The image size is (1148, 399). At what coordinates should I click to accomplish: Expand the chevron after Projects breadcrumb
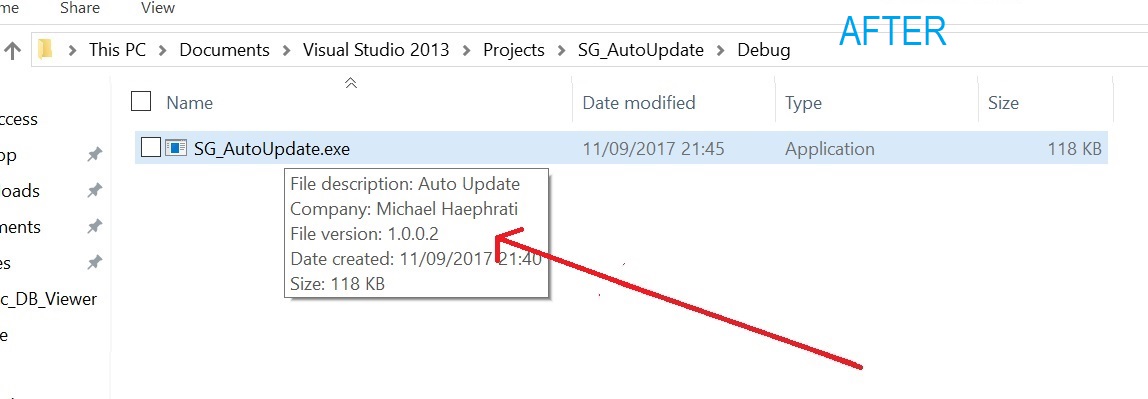point(562,51)
